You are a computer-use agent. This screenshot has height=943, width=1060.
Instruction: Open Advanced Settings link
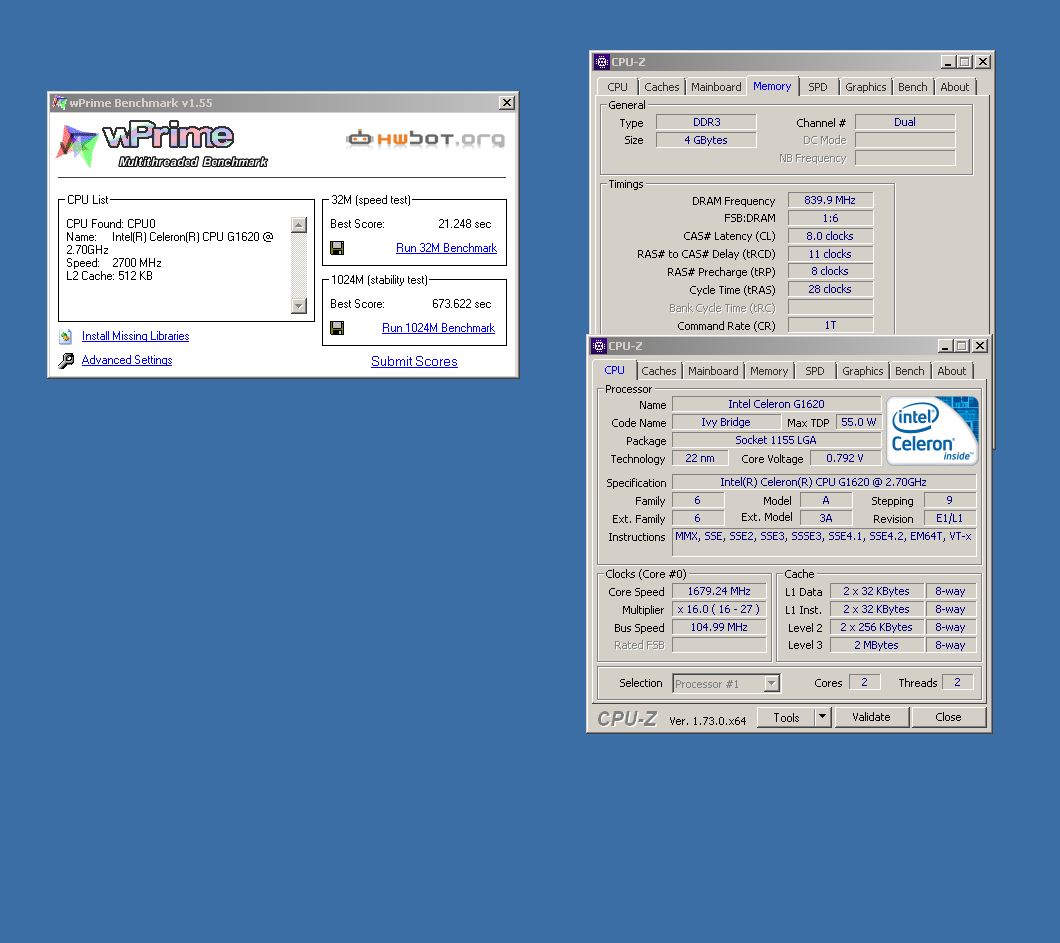127,360
